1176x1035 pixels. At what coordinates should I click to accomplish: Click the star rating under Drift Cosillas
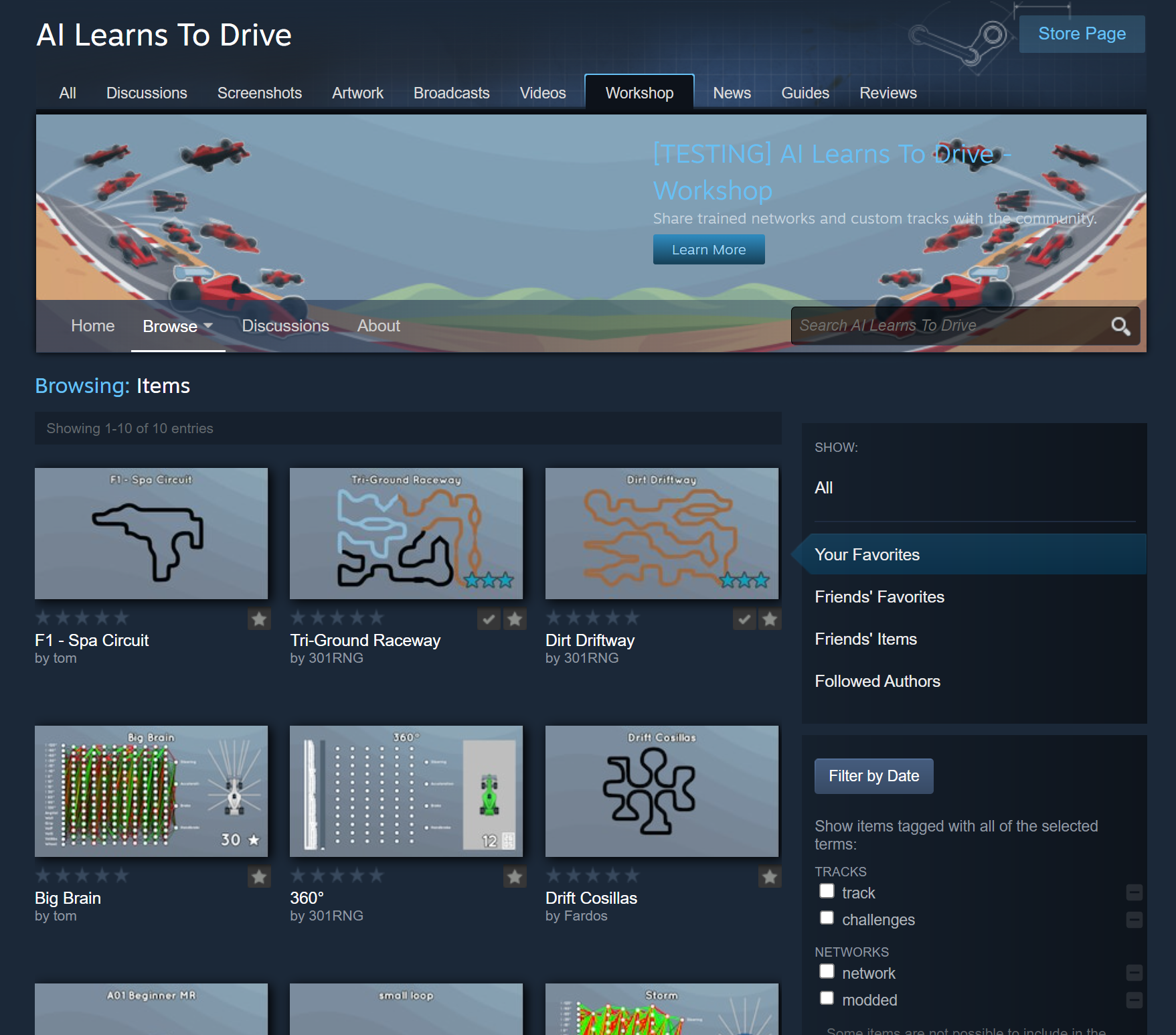[592, 875]
